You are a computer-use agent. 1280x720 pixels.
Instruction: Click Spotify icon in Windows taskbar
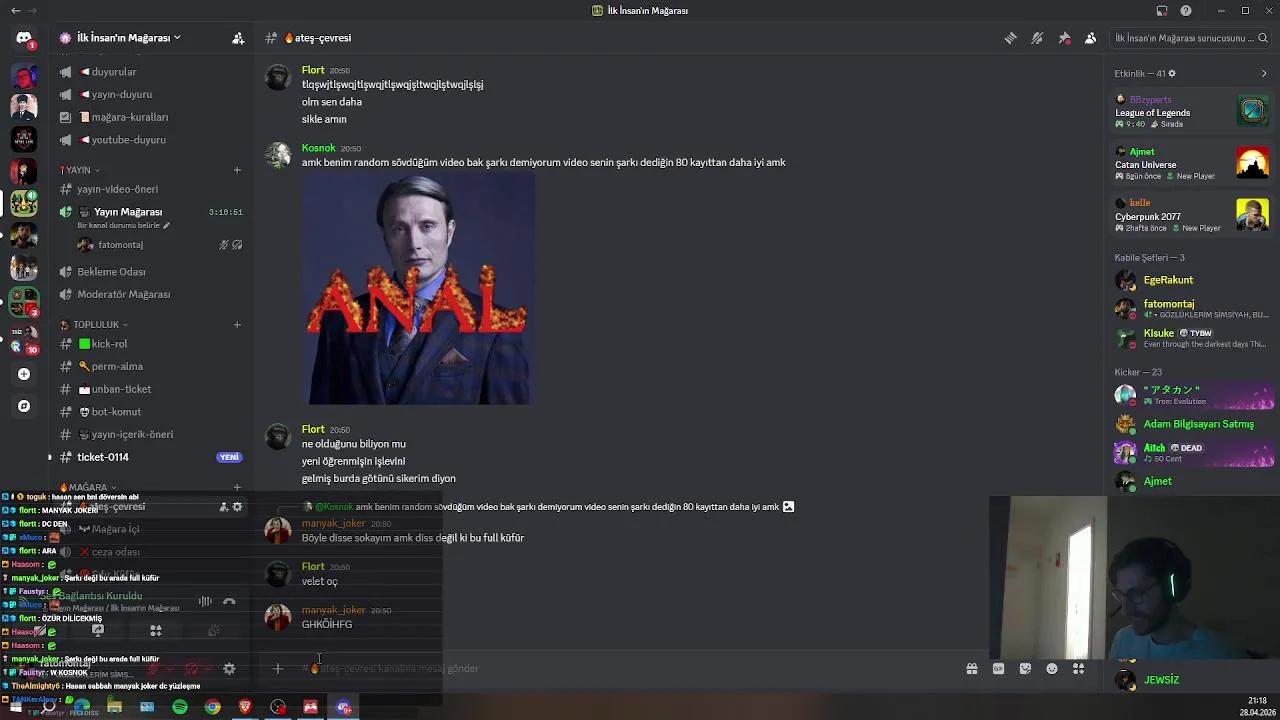pos(180,708)
